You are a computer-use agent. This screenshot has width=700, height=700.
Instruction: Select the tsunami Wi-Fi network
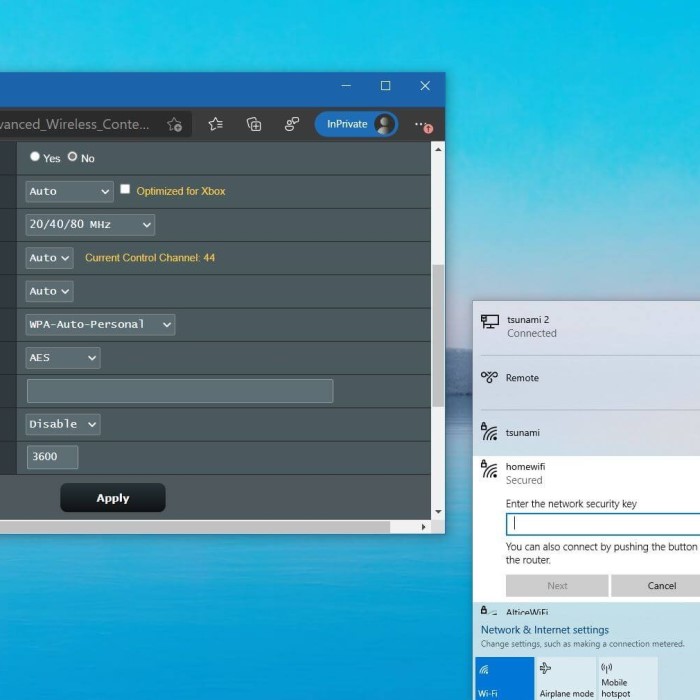(x=586, y=433)
